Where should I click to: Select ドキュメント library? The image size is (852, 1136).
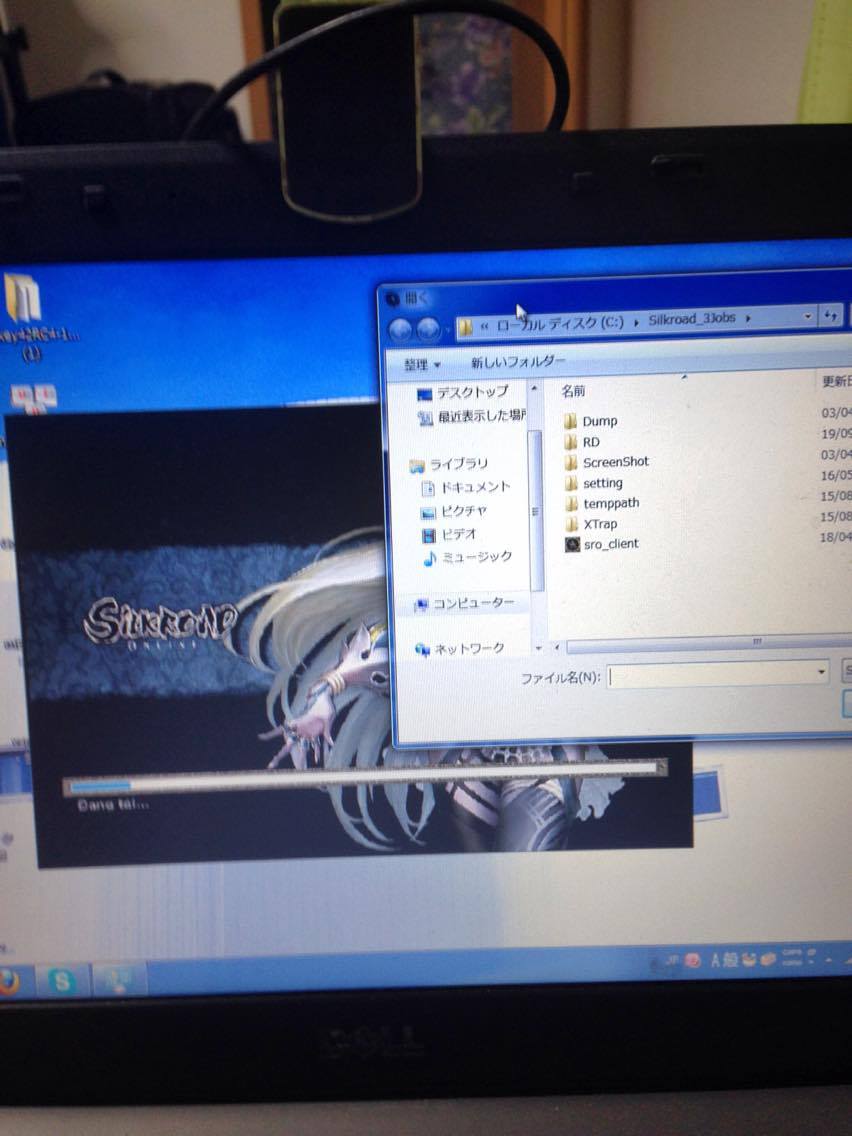[x=467, y=488]
